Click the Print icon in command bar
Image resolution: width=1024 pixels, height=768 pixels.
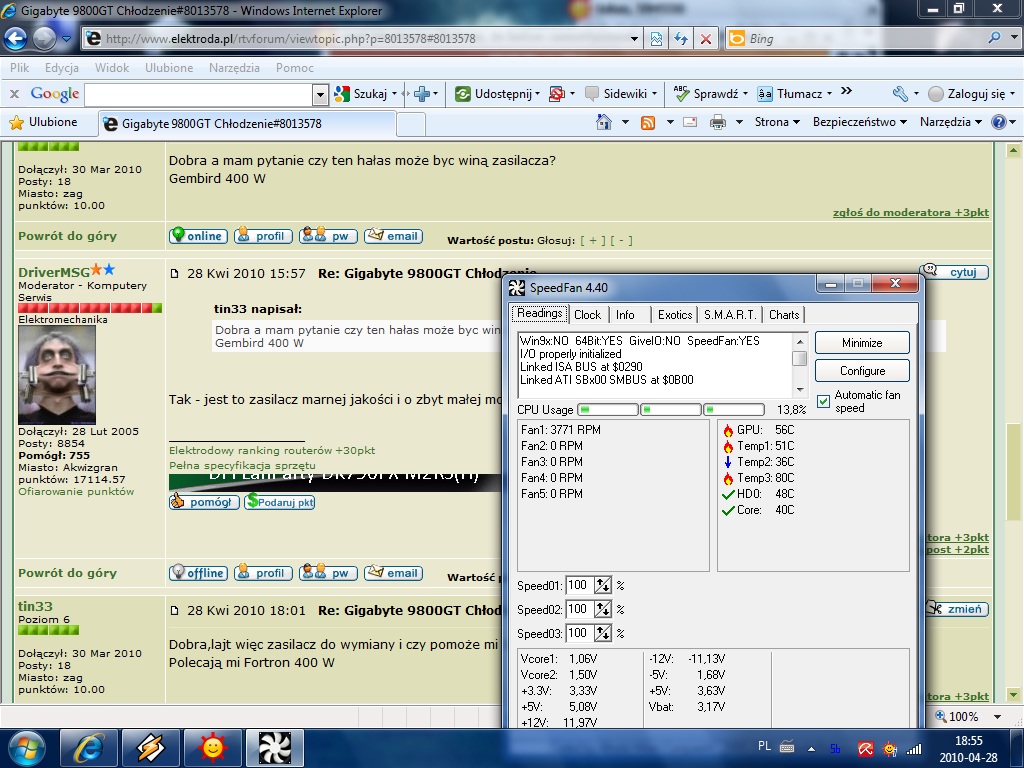click(718, 122)
